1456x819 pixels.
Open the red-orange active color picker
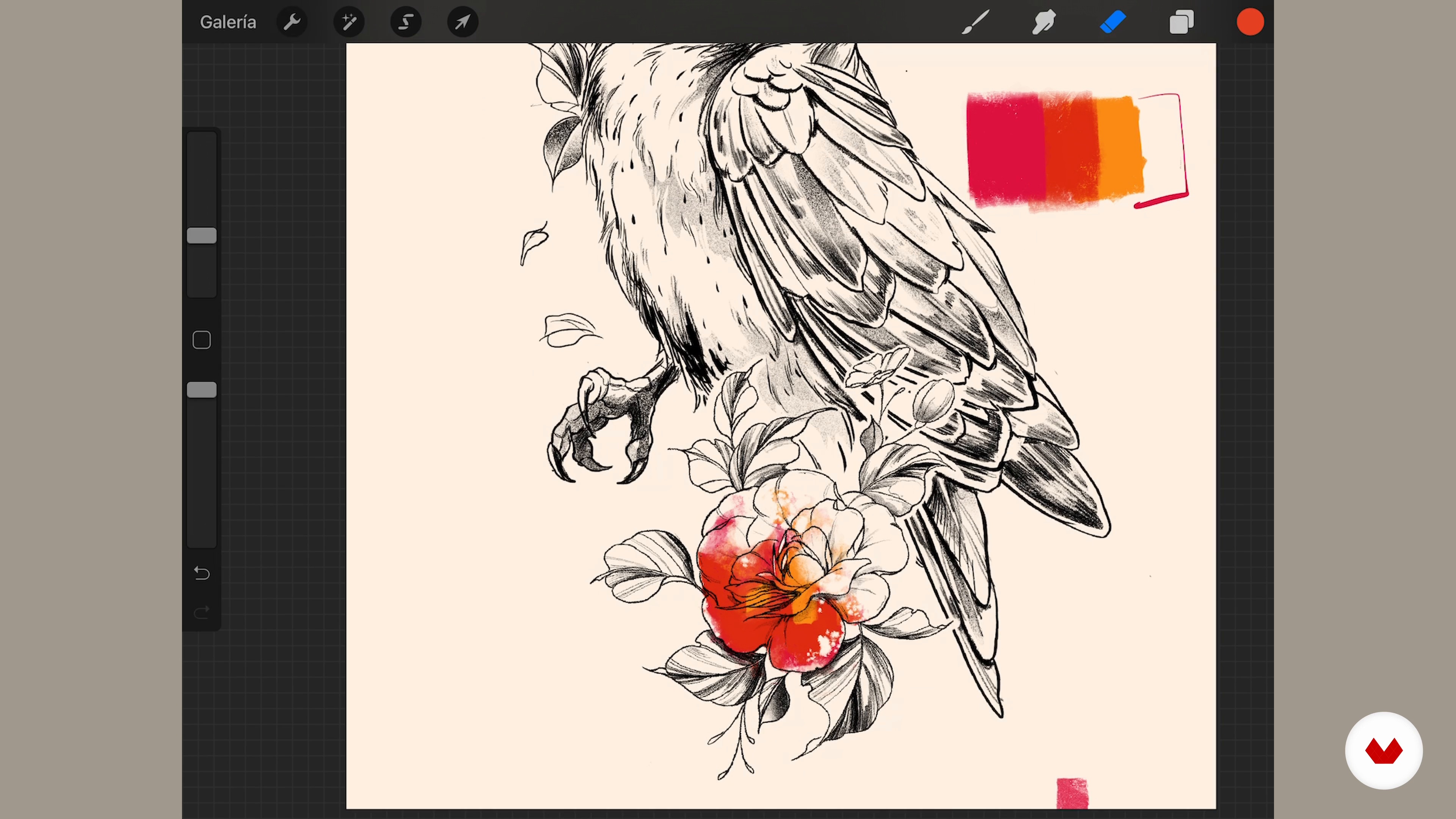[x=1250, y=22]
